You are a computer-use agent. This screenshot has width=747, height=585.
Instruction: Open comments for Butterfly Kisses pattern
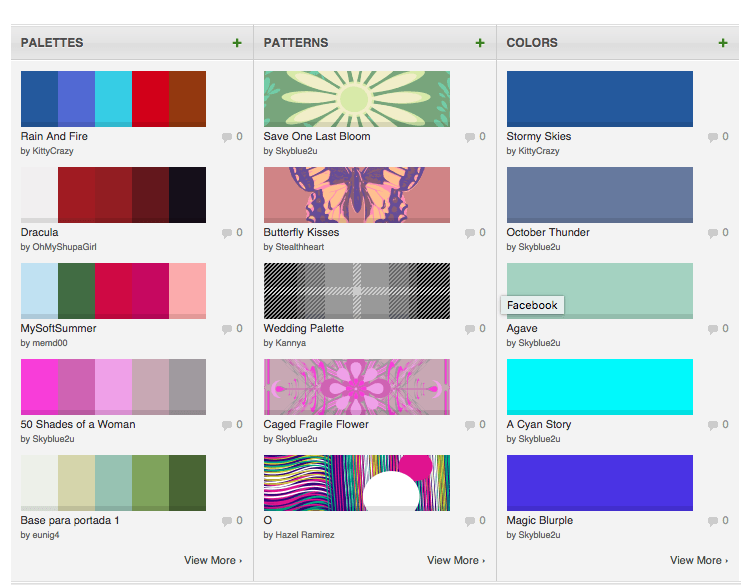tap(475, 232)
